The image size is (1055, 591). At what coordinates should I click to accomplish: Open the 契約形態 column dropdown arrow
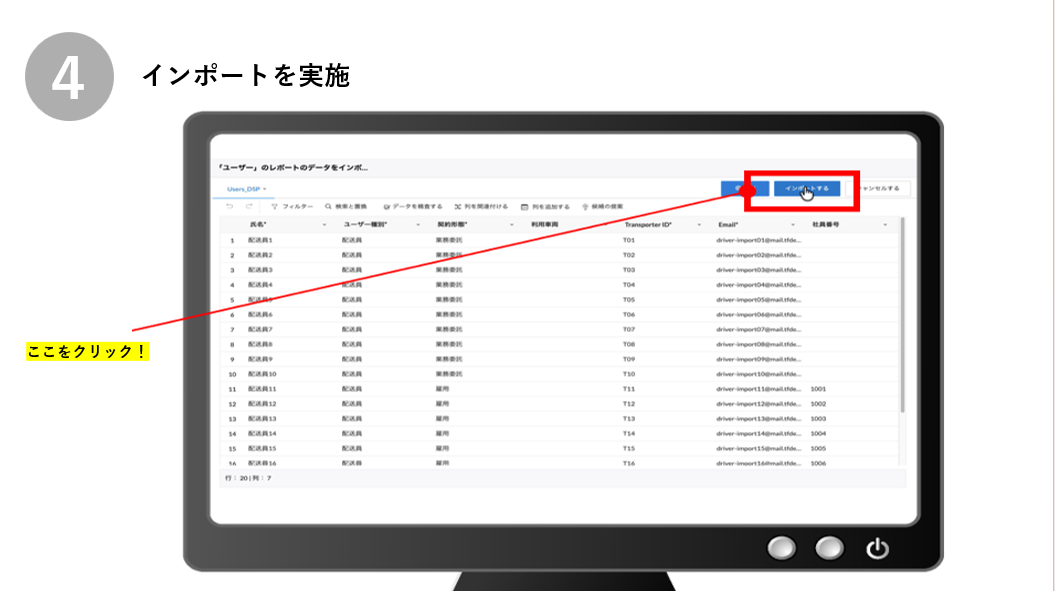pos(511,226)
